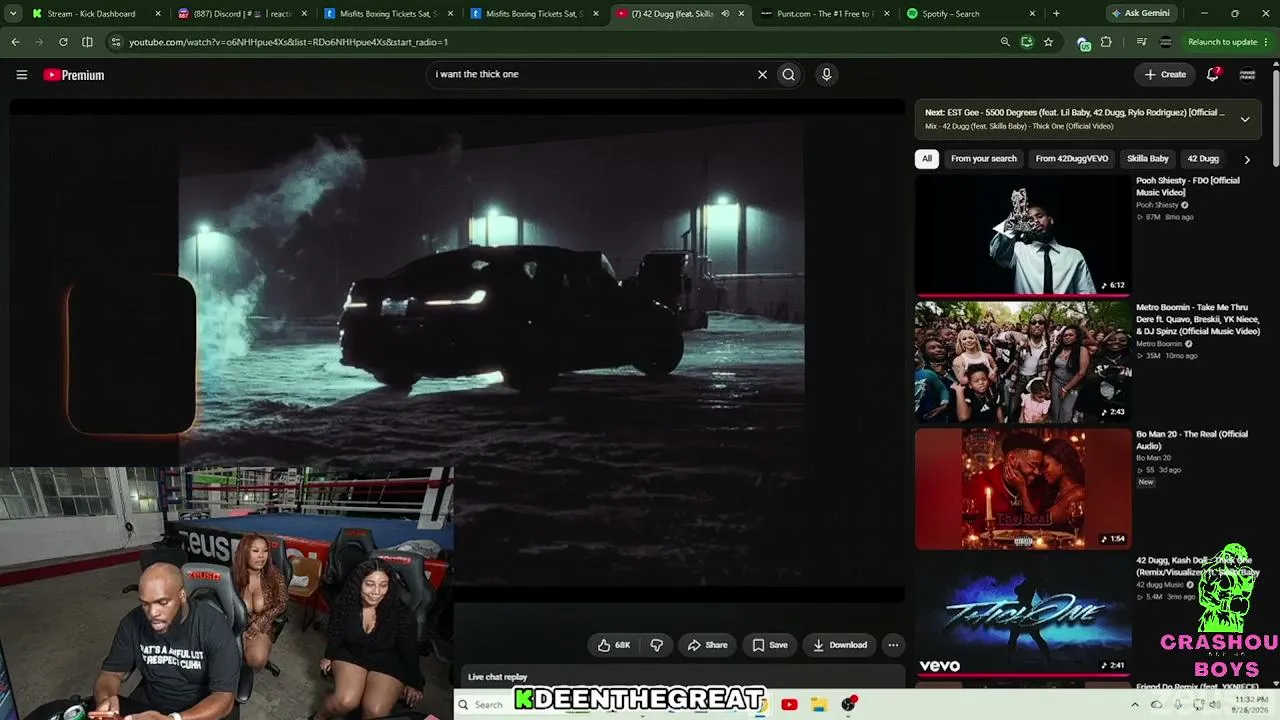Show hidden system tray icons
Viewport: 1280px width, 720px height.
click(x=1134, y=704)
